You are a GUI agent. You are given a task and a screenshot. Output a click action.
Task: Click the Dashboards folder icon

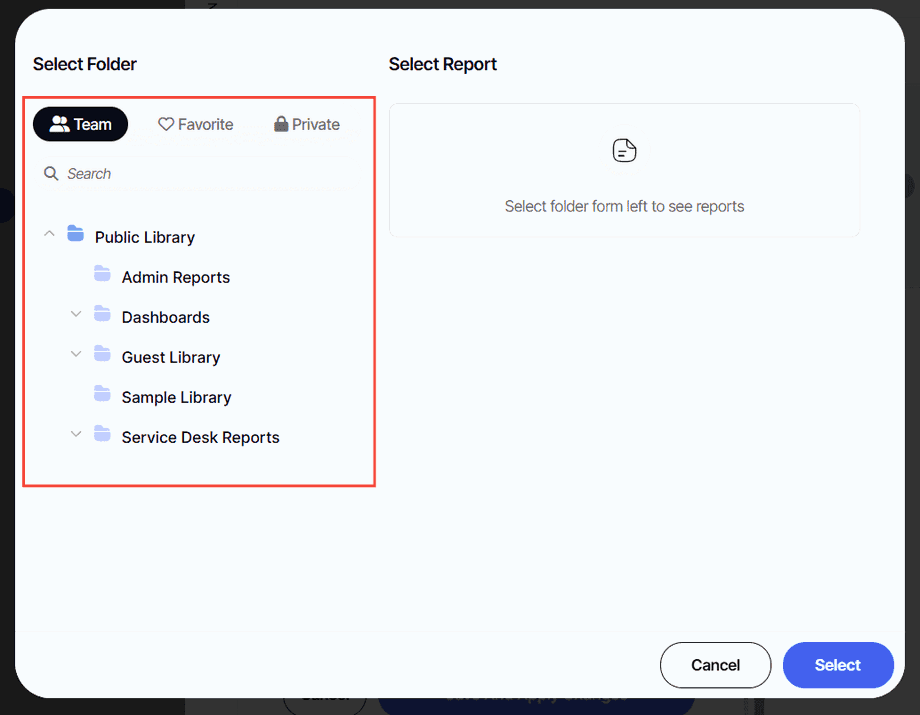tap(102, 314)
